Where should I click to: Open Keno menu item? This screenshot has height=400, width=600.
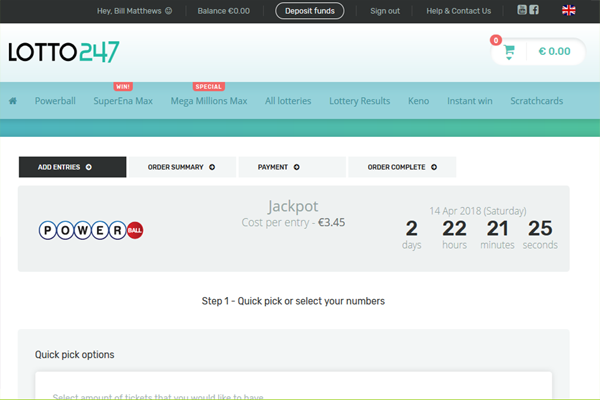coord(418,101)
